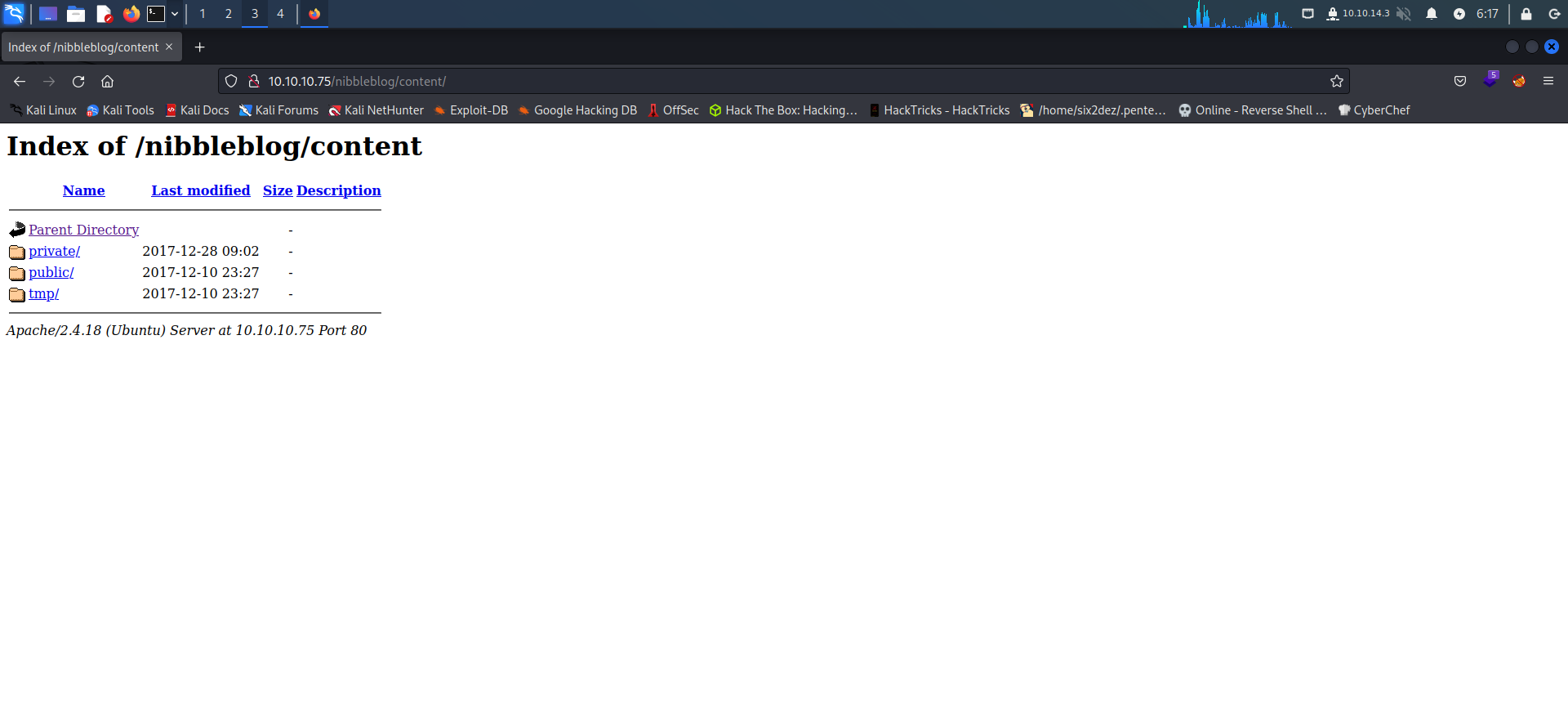View site connection security padlock info
The width and height of the screenshot is (1568, 702).
click(254, 82)
